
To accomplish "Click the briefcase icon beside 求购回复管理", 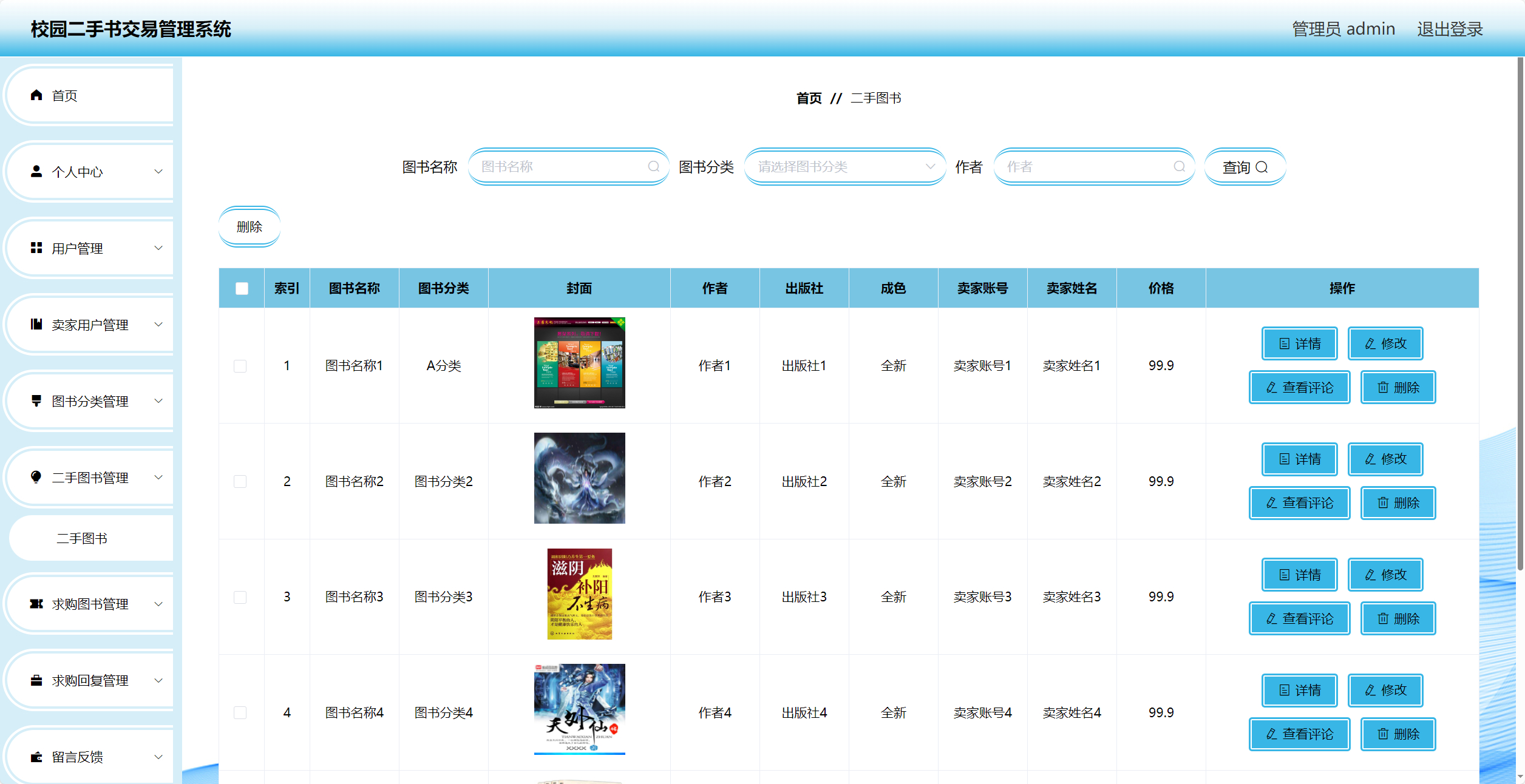I will 36,680.
